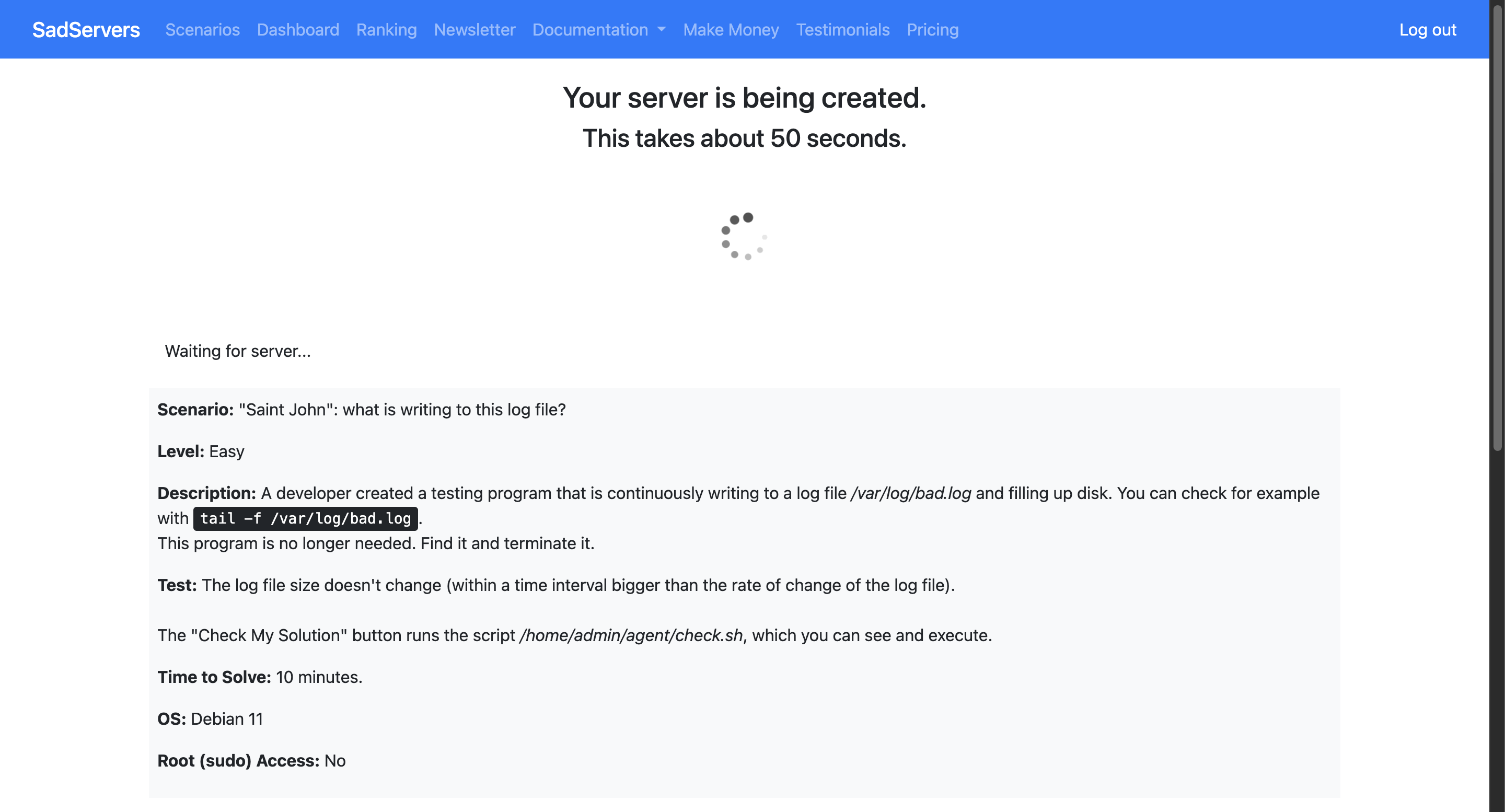1505x812 pixels.
Task: Open the Make Money page
Action: pyautogui.click(x=731, y=30)
